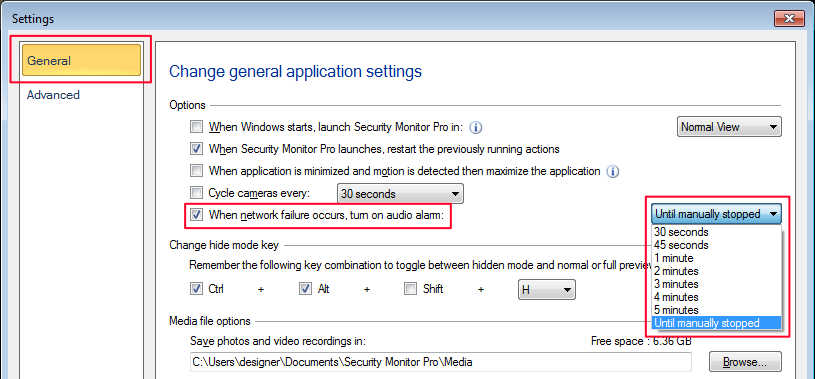The image size is (815, 379).
Task: Open the General settings tab
Action: tap(81, 60)
